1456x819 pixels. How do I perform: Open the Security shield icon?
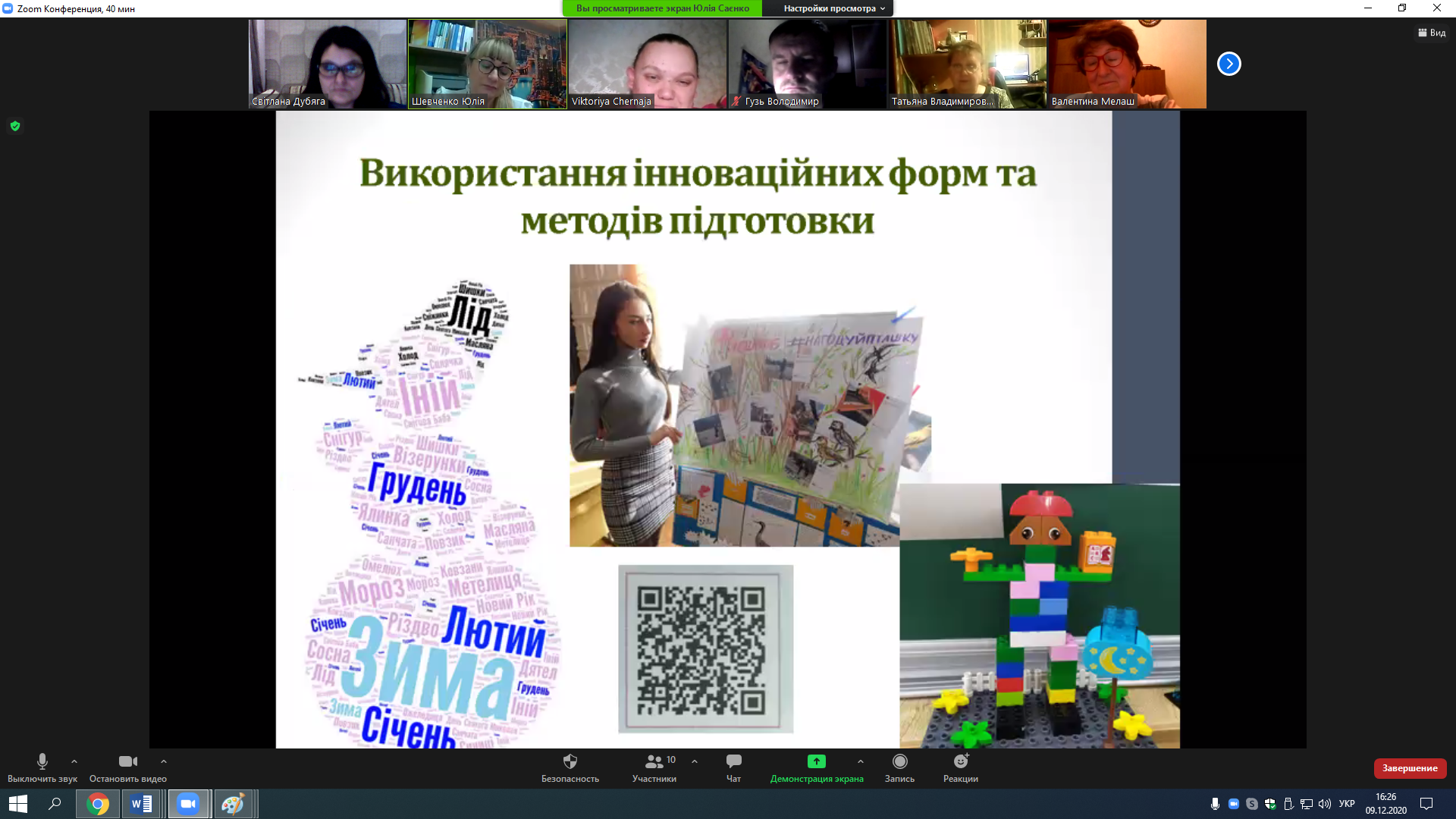[570, 761]
